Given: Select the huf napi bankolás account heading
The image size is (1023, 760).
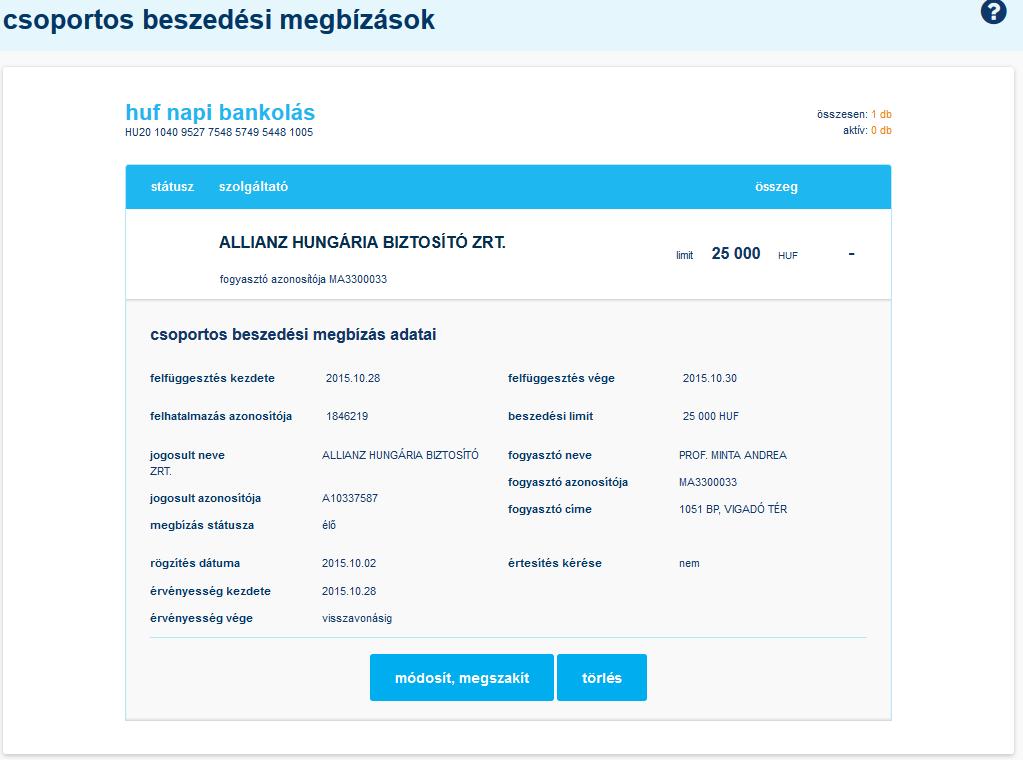Looking at the screenshot, I should pos(220,112).
